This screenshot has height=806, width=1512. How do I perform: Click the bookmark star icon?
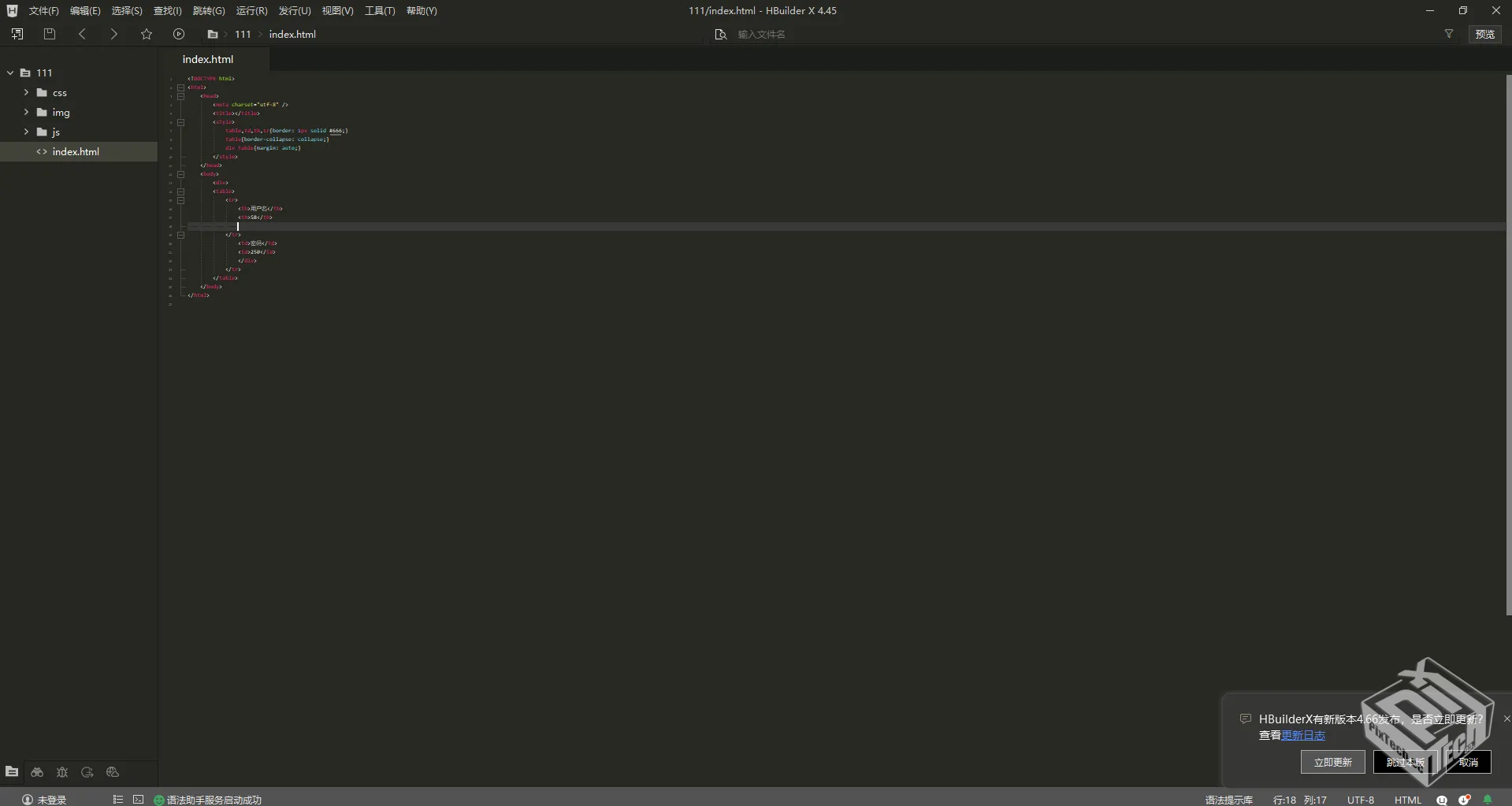pyautogui.click(x=147, y=34)
